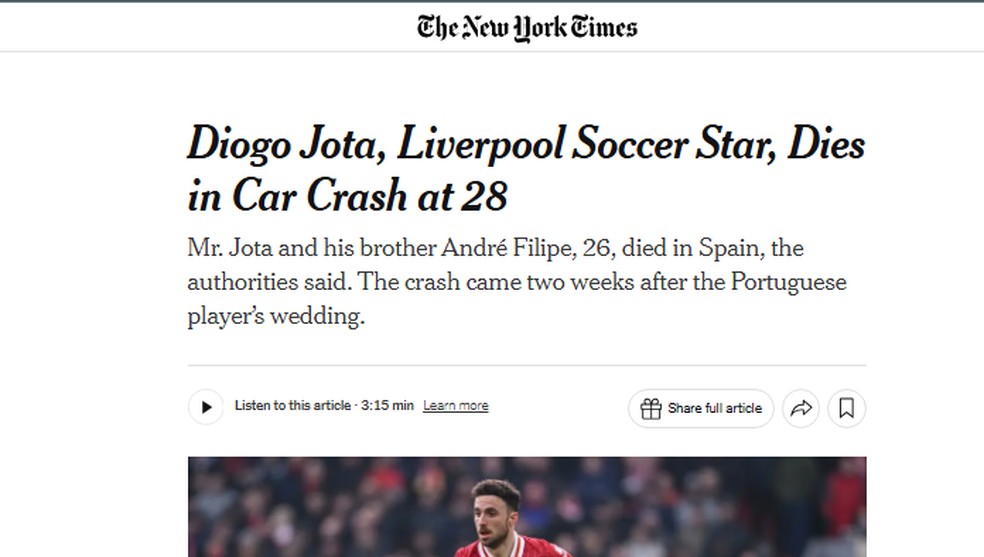Screen dimensions: 984x557
Task: Click "player's wedding" in the summary
Action: (276, 316)
